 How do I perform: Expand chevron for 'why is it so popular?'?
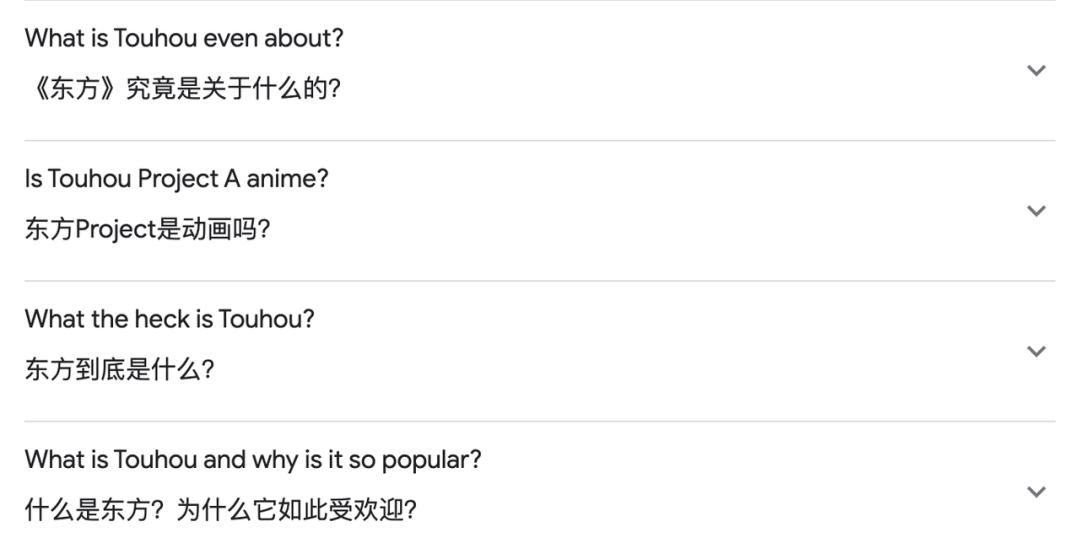1036,491
